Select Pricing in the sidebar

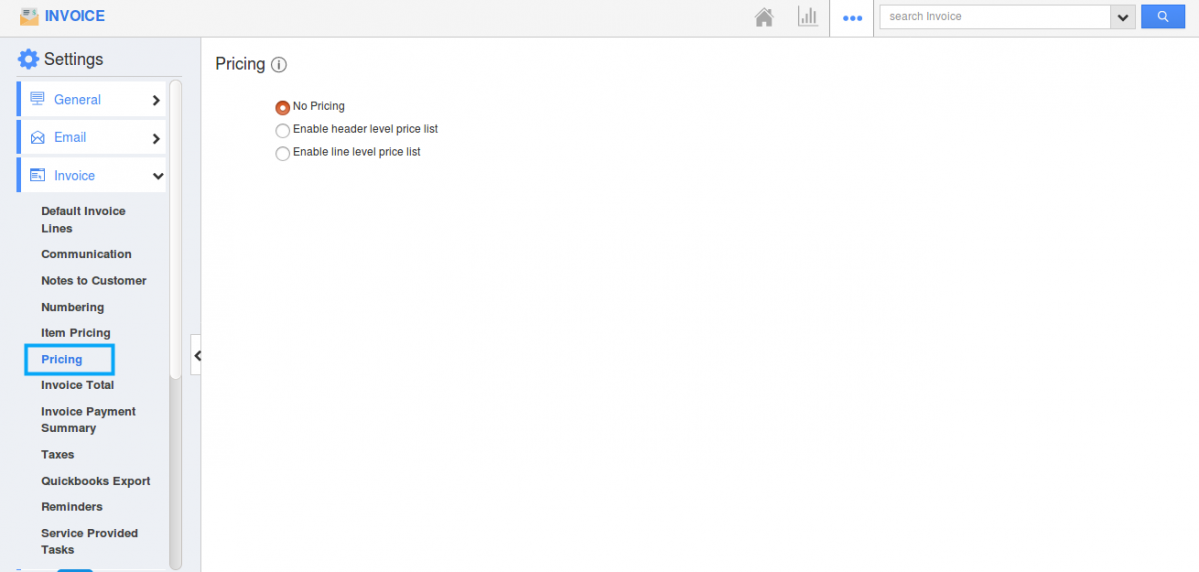pos(62,359)
